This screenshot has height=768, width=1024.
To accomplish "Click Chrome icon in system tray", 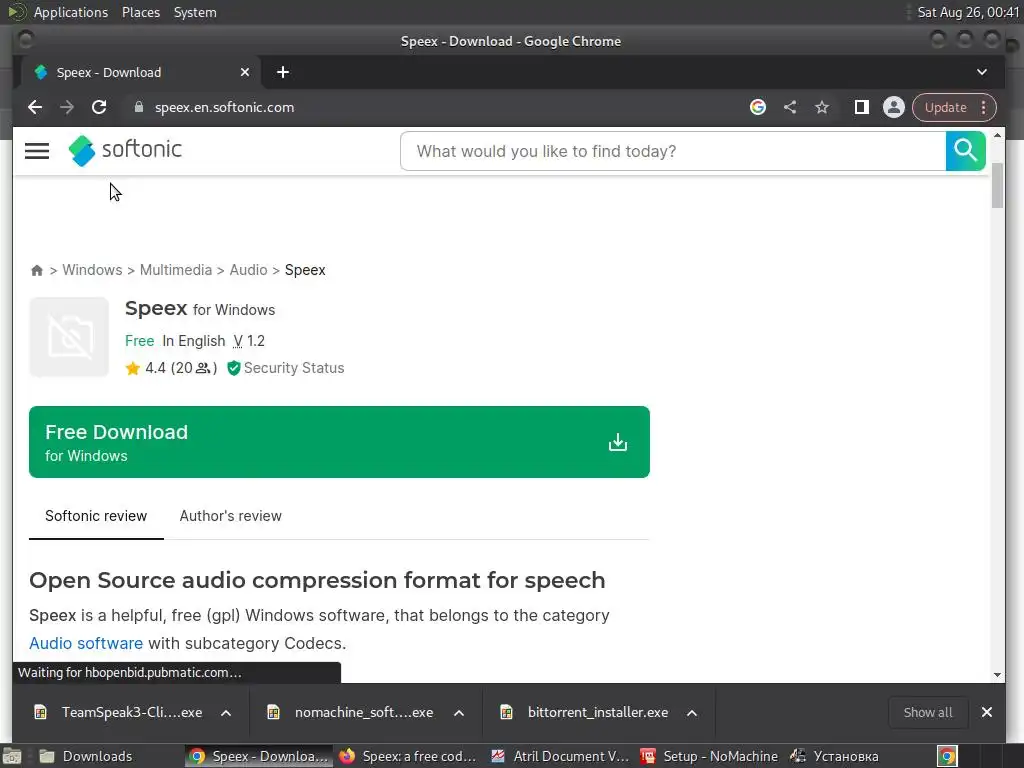I will [947, 756].
